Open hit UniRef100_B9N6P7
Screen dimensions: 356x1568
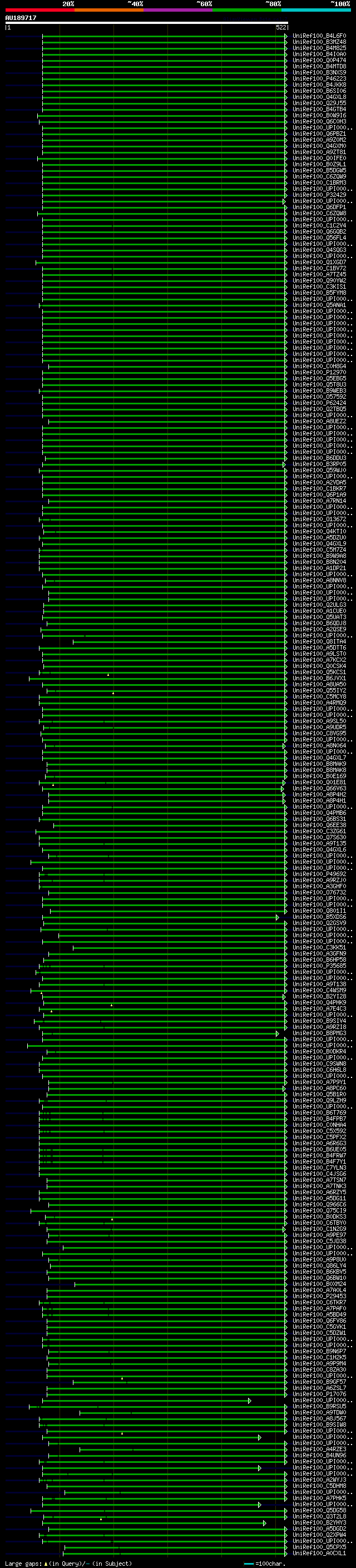coord(319,1351)
